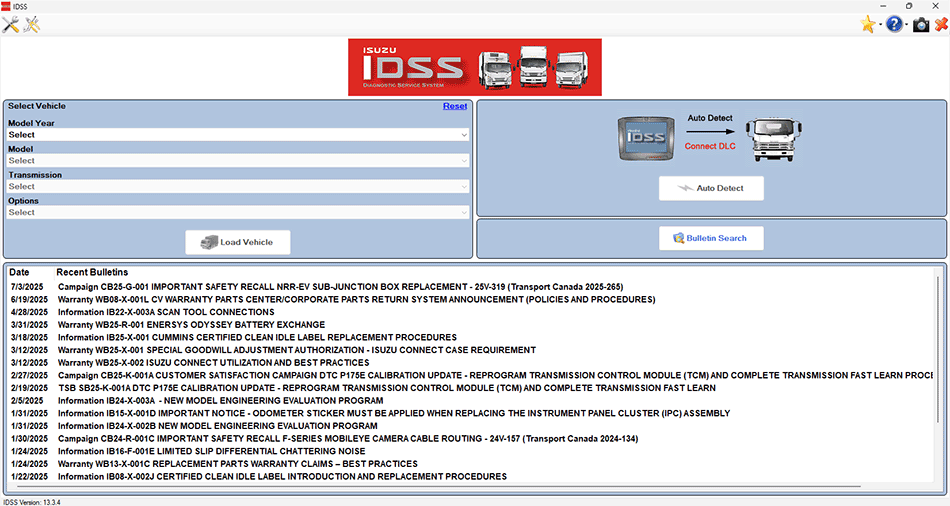
Task: Open Bulletin Search
Action: tap(710, 238)
